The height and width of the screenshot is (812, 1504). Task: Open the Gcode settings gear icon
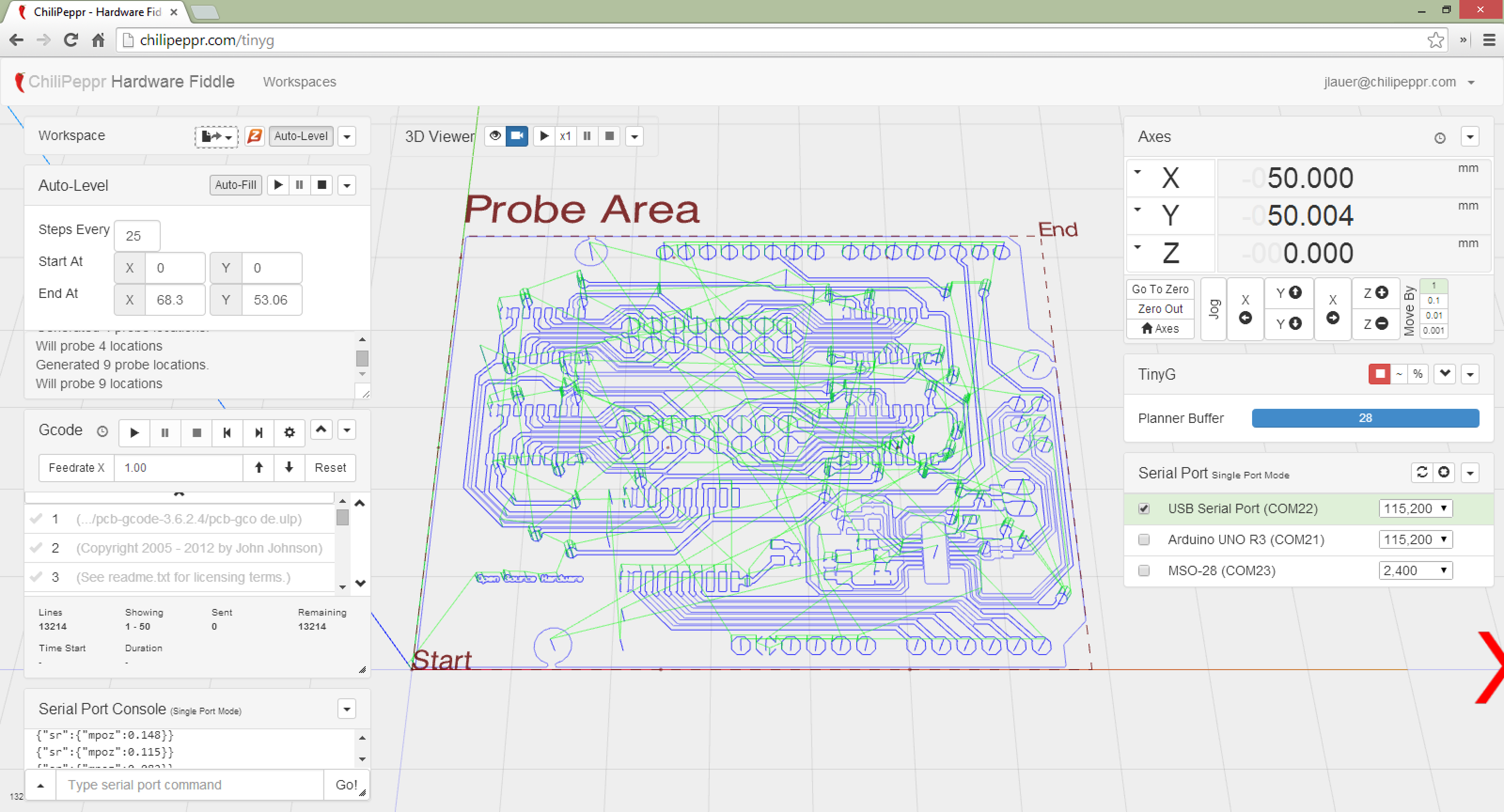coord(289,433)
